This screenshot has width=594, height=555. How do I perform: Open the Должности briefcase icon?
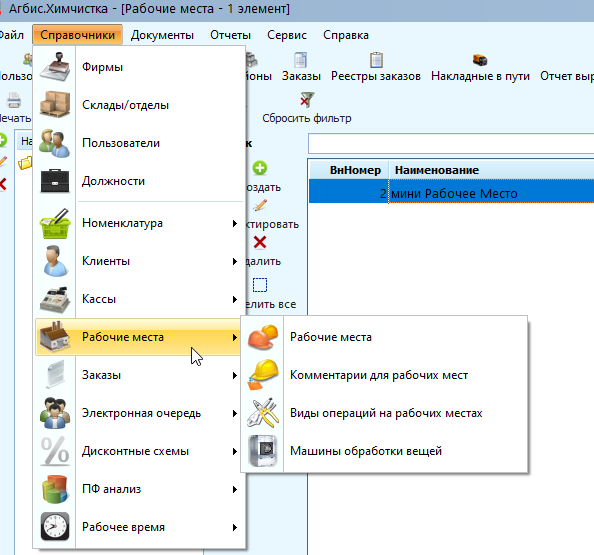55,181
